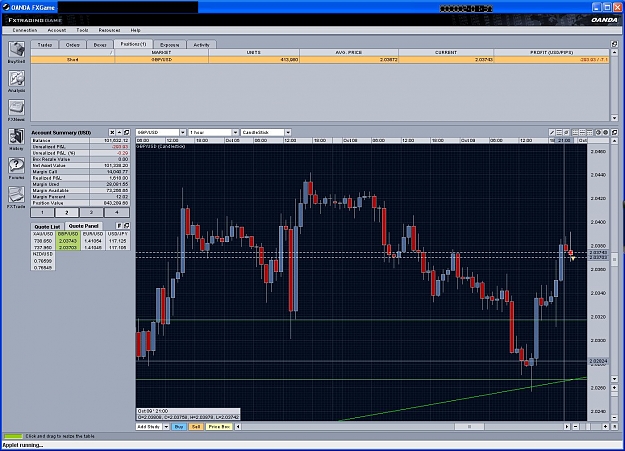Screen dimensions: 625x451
Task: Switch to the Trades tab
Action: click(x=45, y=45)
